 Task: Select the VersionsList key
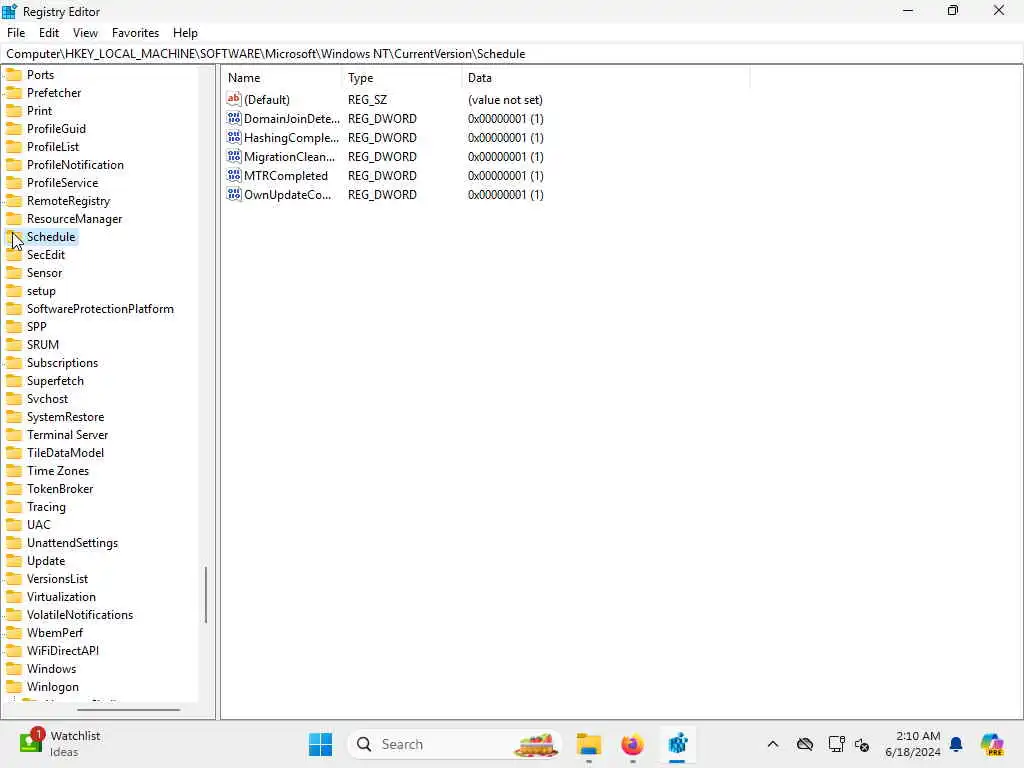pos(57,579)
